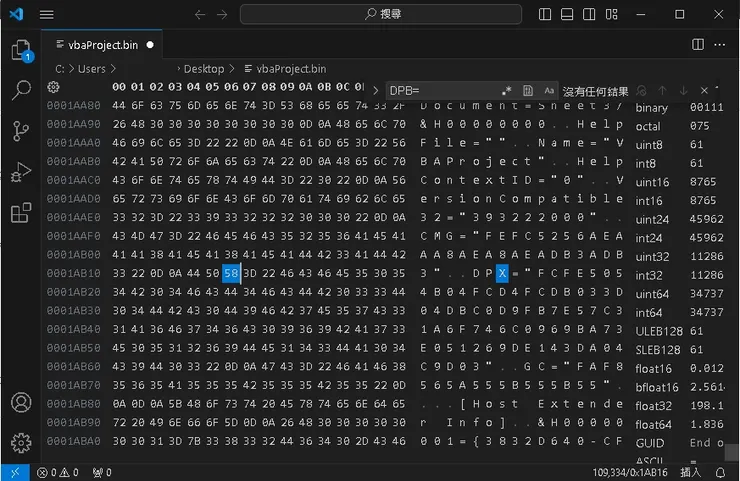Click the address 0001ABA0 row label

tap(74, 441)
